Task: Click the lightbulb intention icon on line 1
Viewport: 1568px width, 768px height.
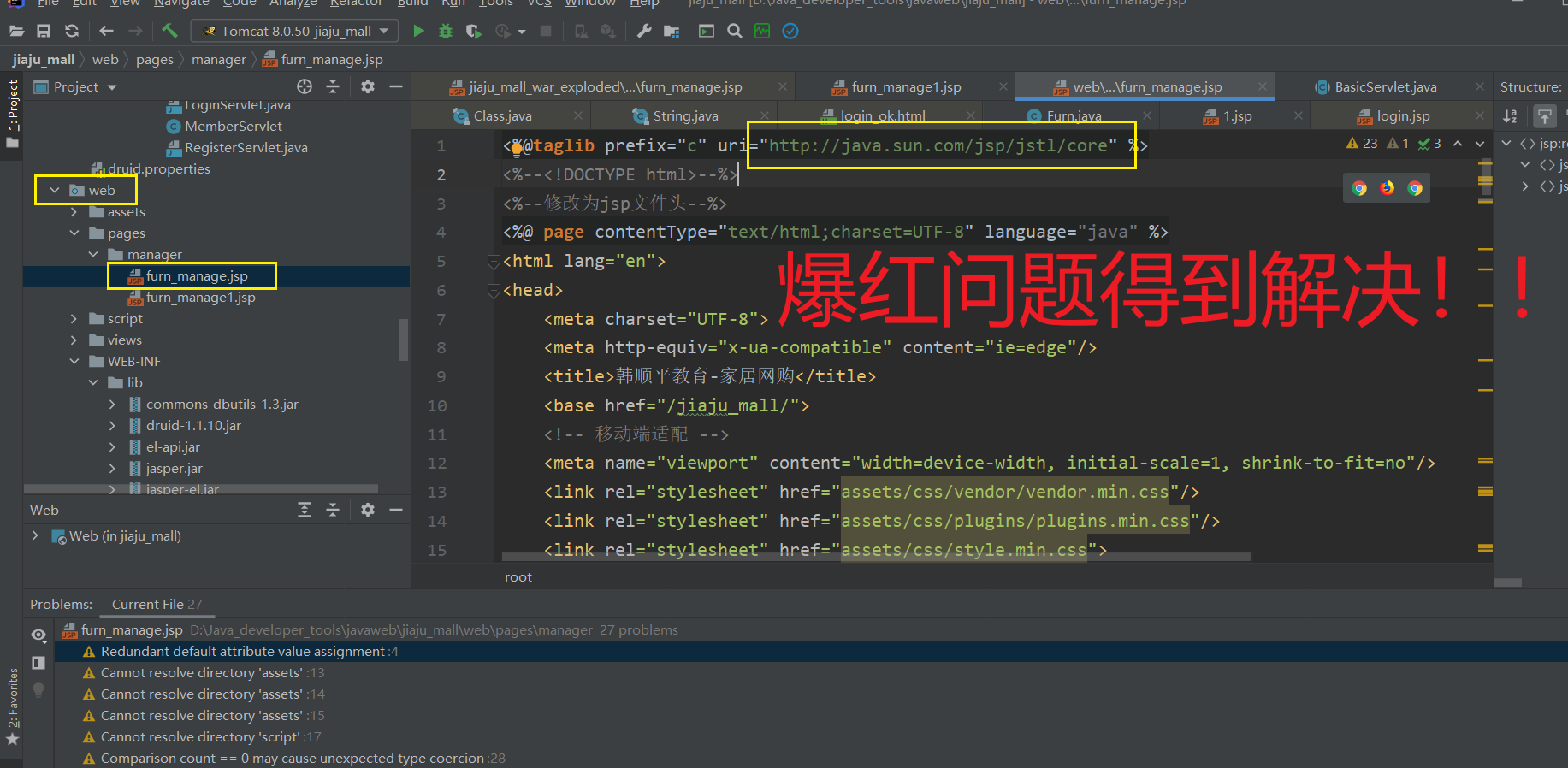Action: point(517,148)
